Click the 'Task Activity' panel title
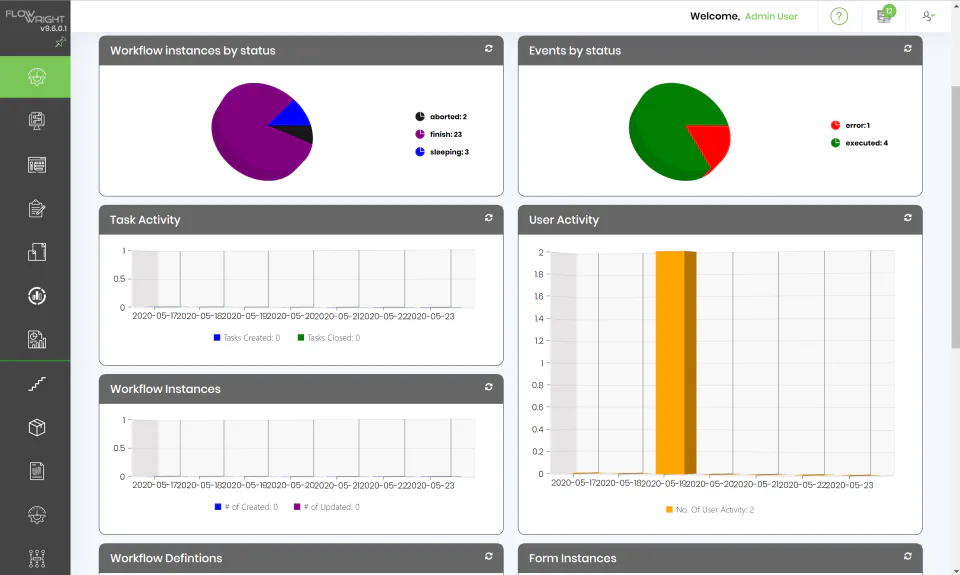 [145, 220]
